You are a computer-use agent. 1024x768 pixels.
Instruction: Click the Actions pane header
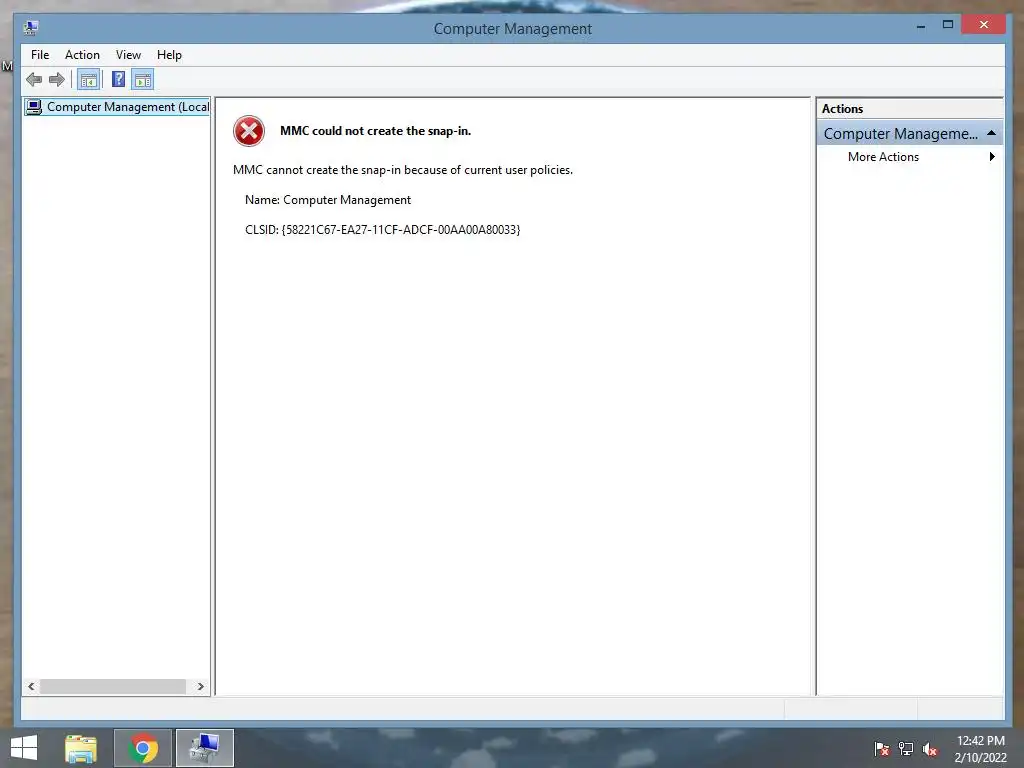click(909, 108)
